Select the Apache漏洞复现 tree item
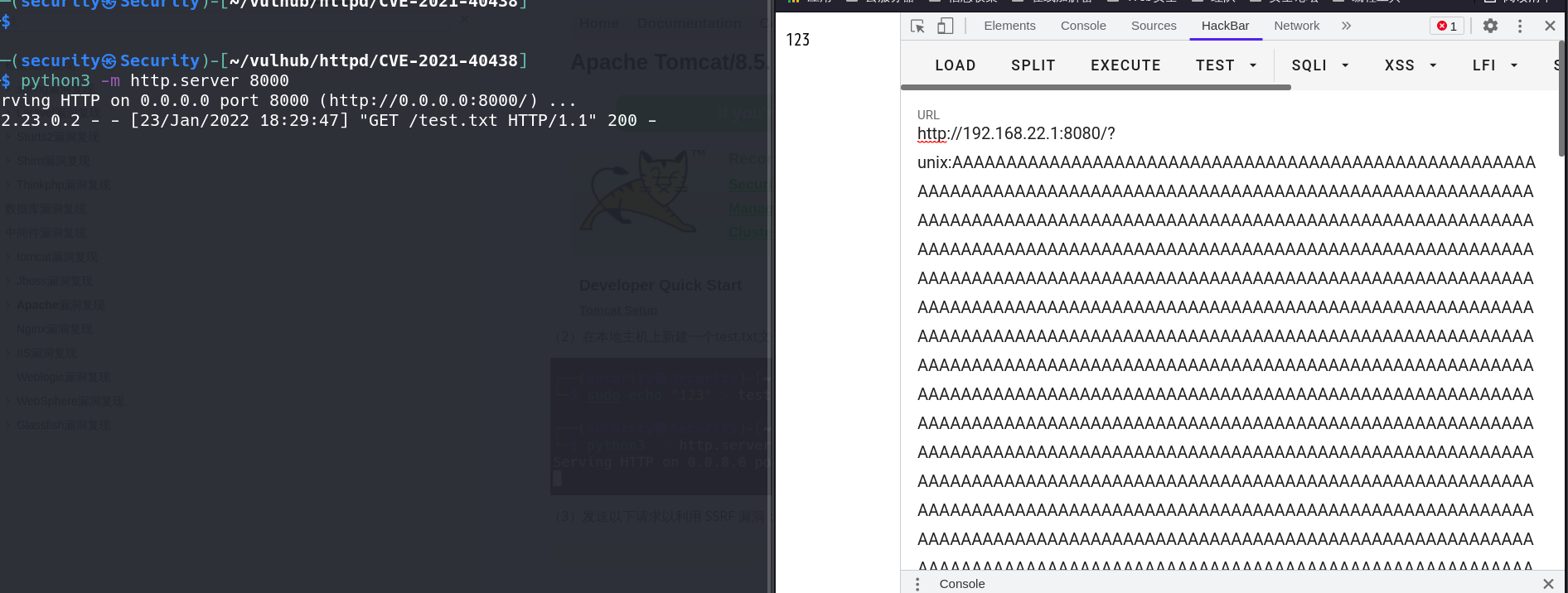 pyautogui.click(x=60, y=305)
